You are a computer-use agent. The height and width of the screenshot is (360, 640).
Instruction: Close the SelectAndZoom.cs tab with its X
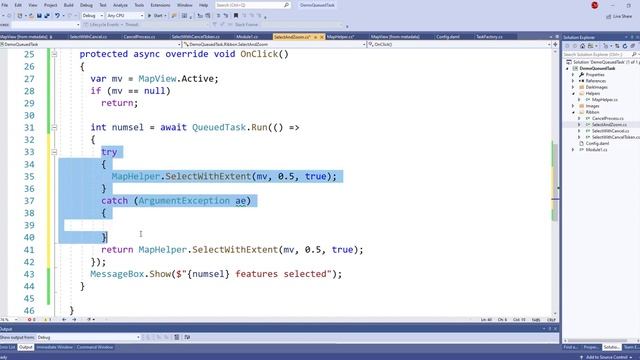pos(322,37)
